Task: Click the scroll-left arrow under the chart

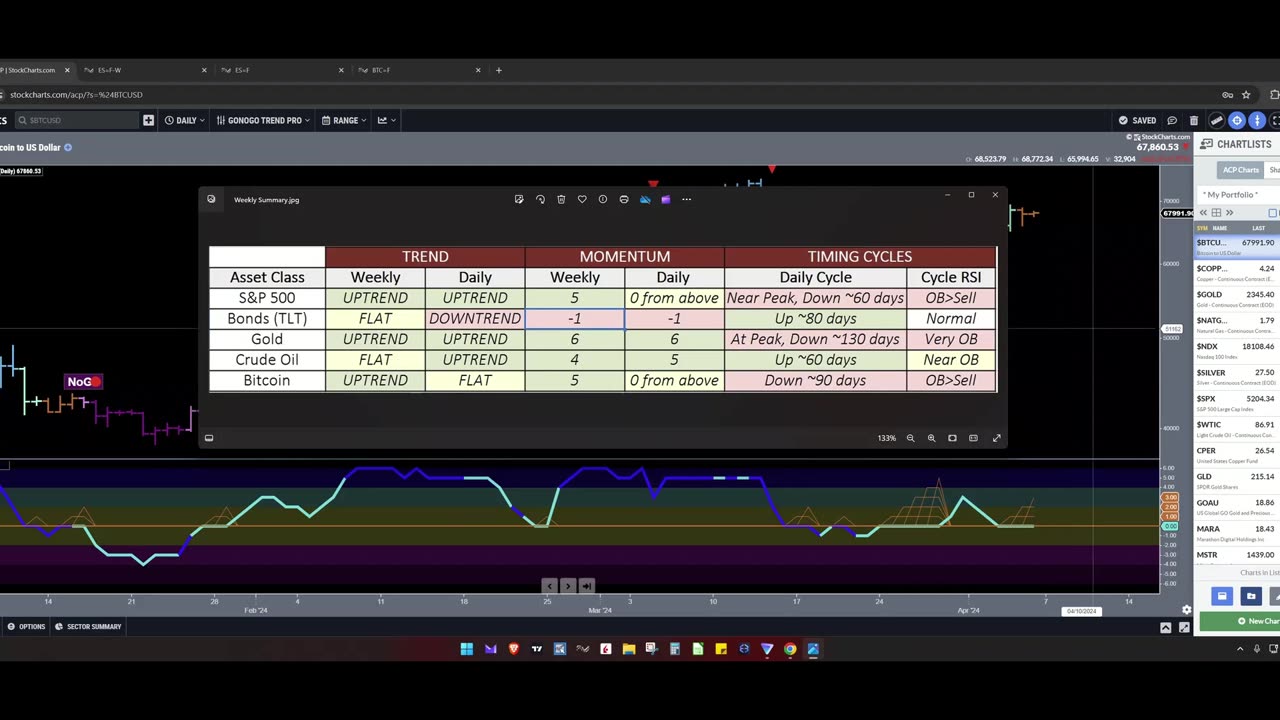Action: (549, 586)
